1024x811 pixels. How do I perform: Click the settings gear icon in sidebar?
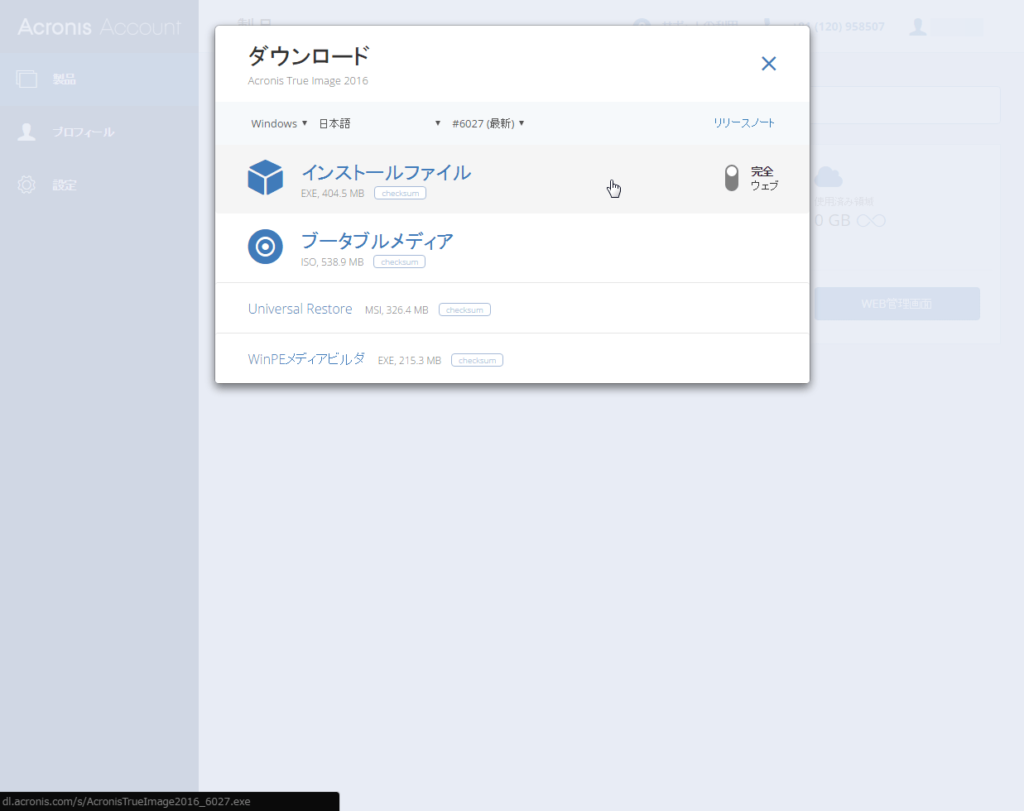(26, 185)
